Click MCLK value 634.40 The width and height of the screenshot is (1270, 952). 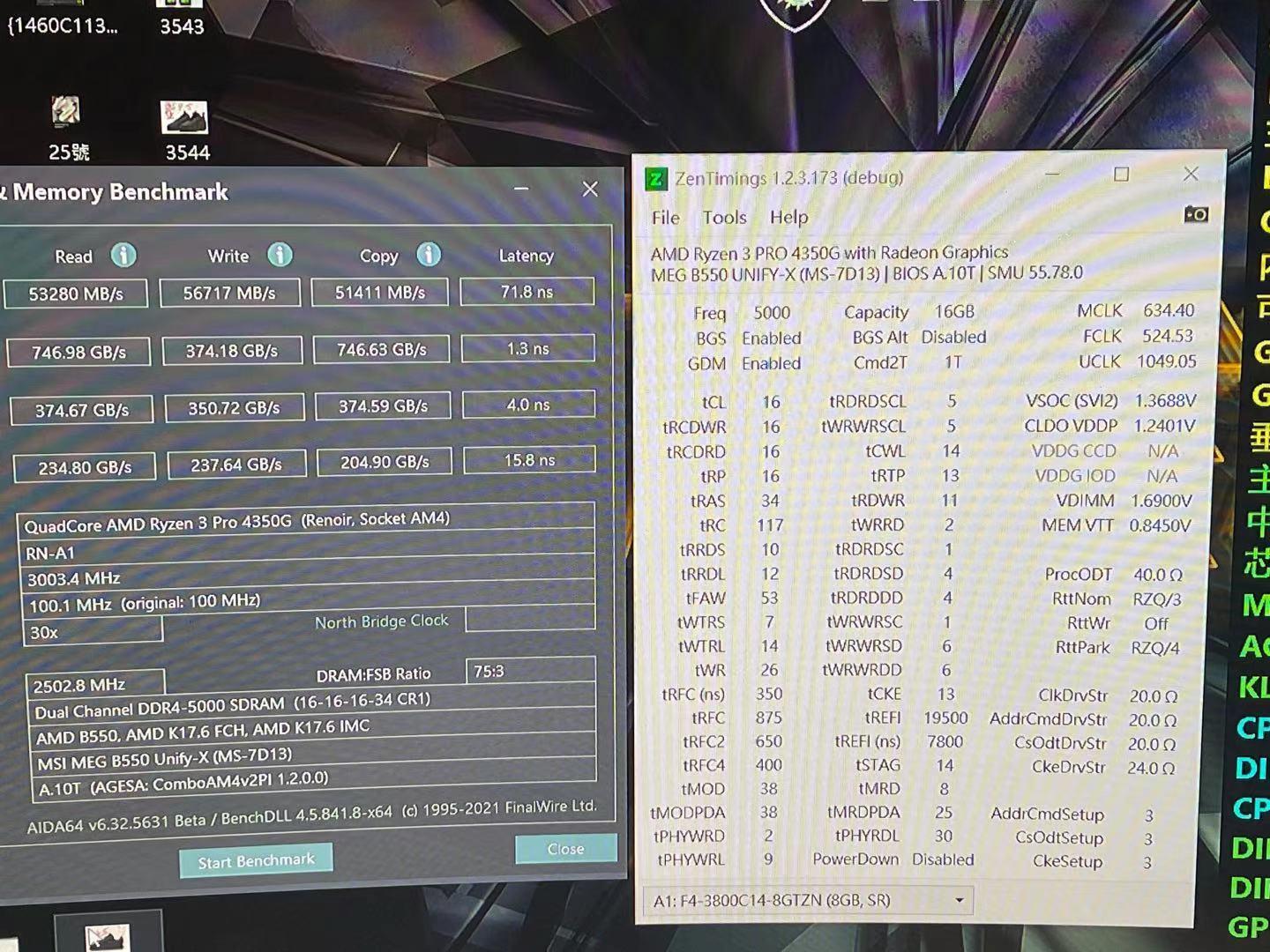click(1169, 310)
